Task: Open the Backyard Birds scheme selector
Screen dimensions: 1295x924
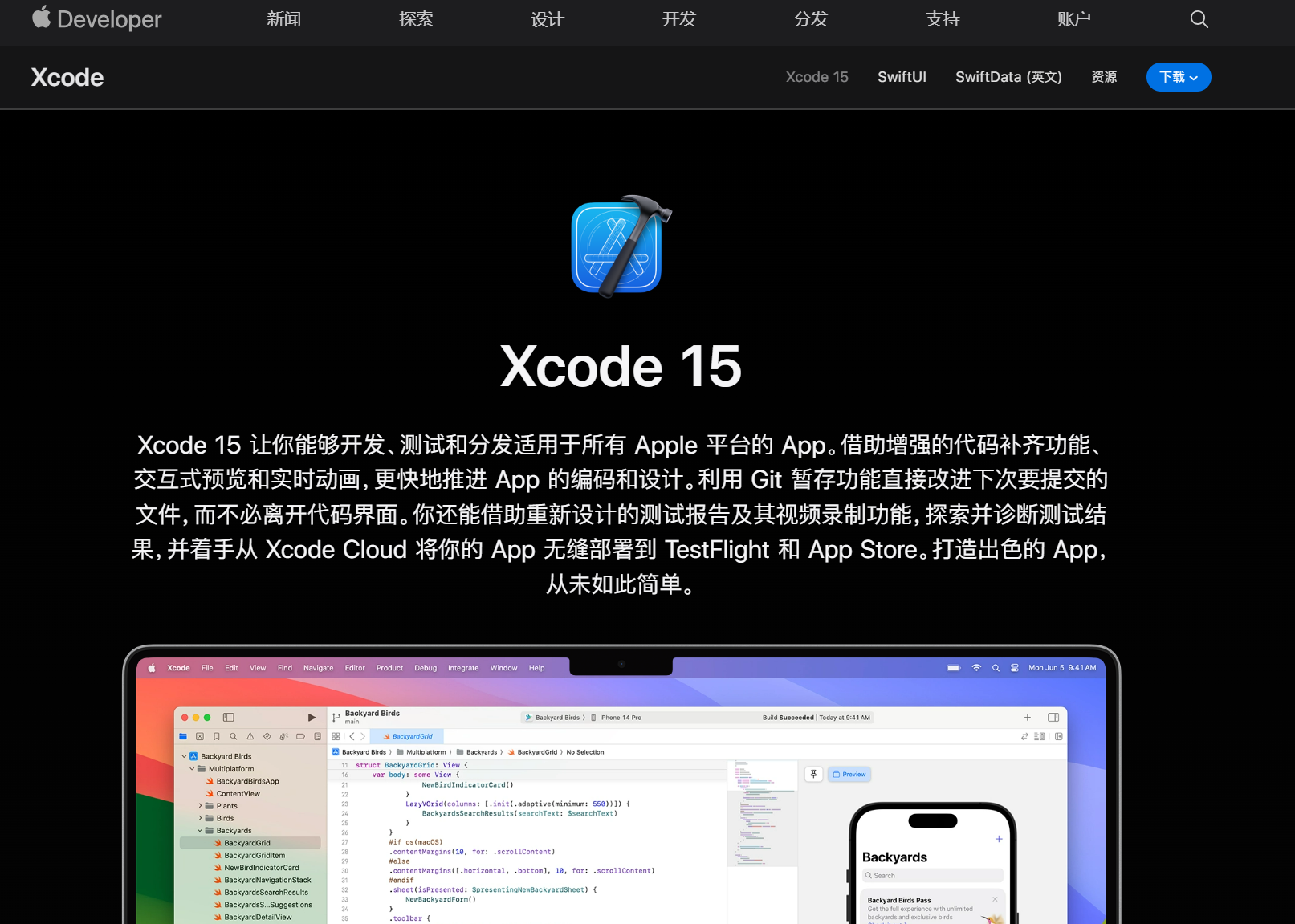Action: pyautogui.click(x=552, y=718)
